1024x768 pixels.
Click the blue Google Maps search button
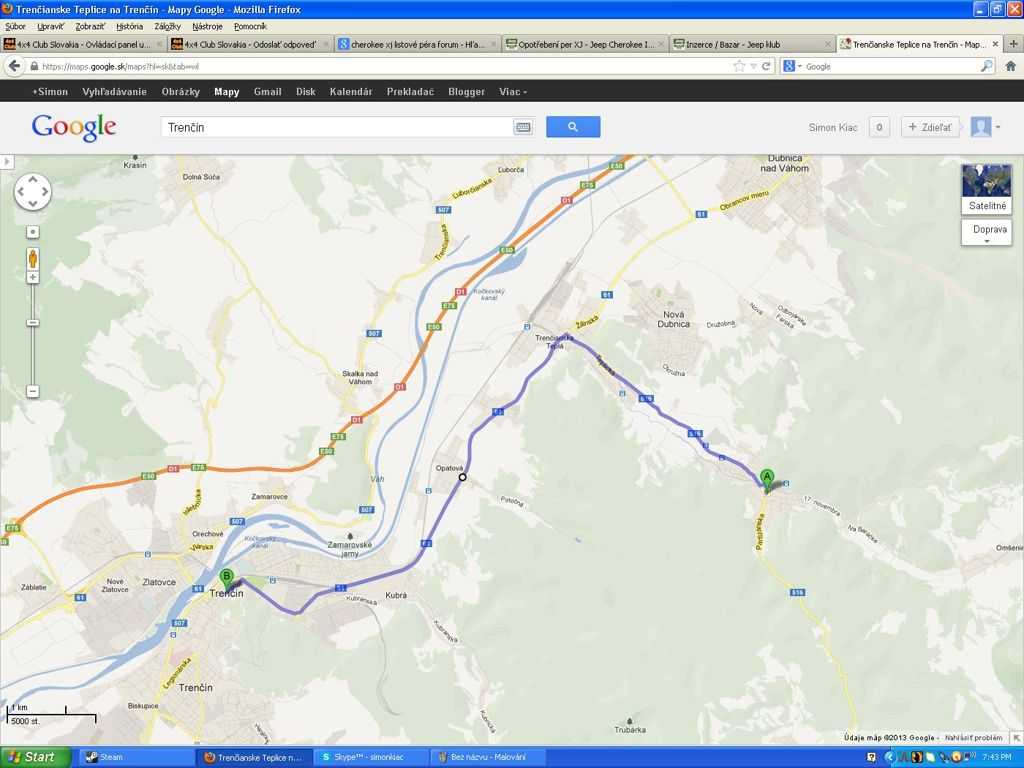[573, 127]
